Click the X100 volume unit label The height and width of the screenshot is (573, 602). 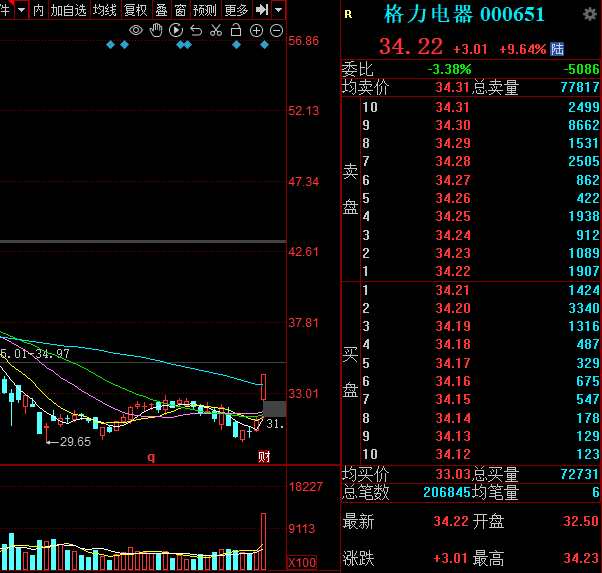pos(302,563)
